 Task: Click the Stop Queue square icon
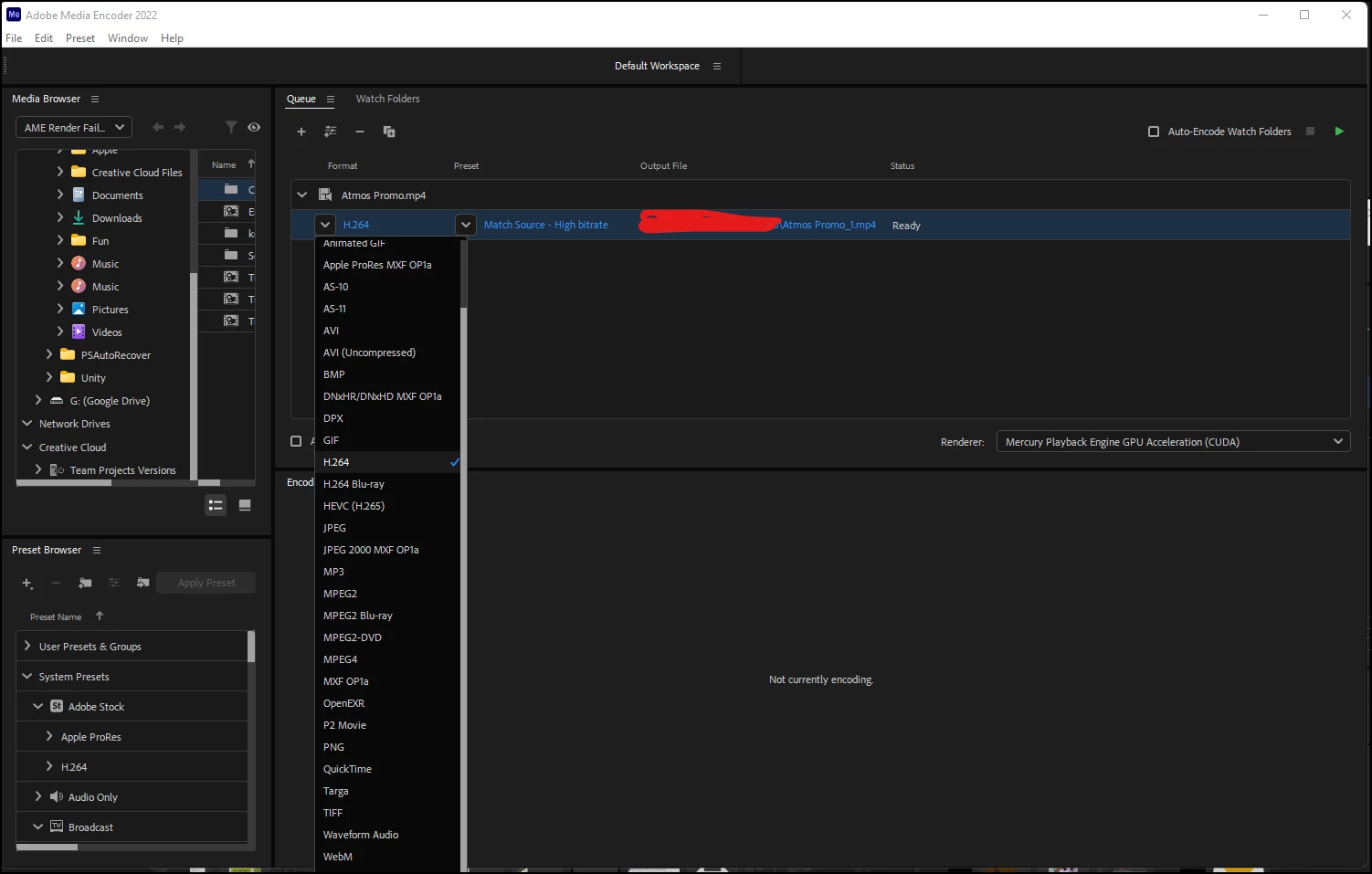[x=1310, y=132]
